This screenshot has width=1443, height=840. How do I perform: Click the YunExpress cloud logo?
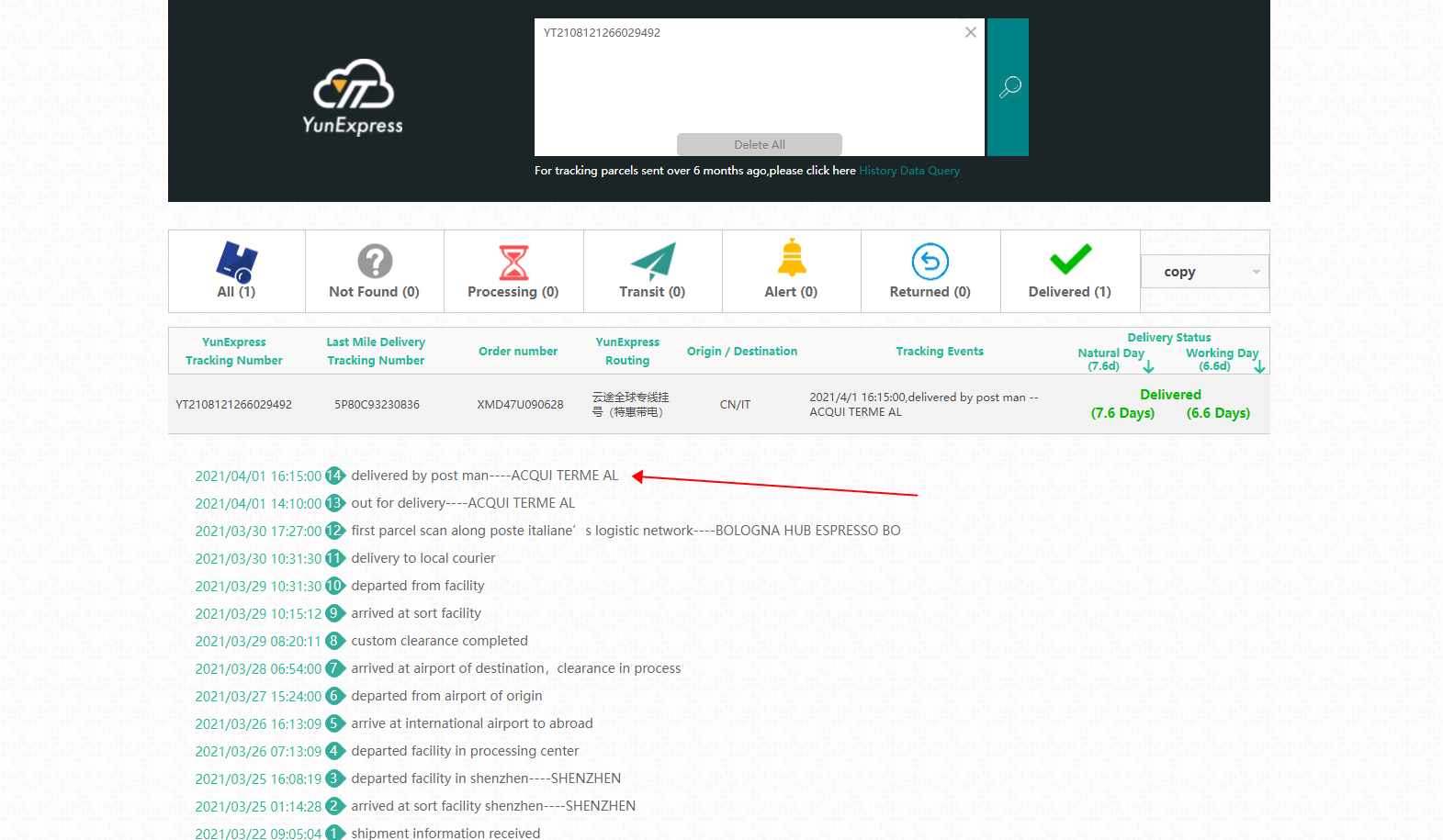(x=353, y=96)
